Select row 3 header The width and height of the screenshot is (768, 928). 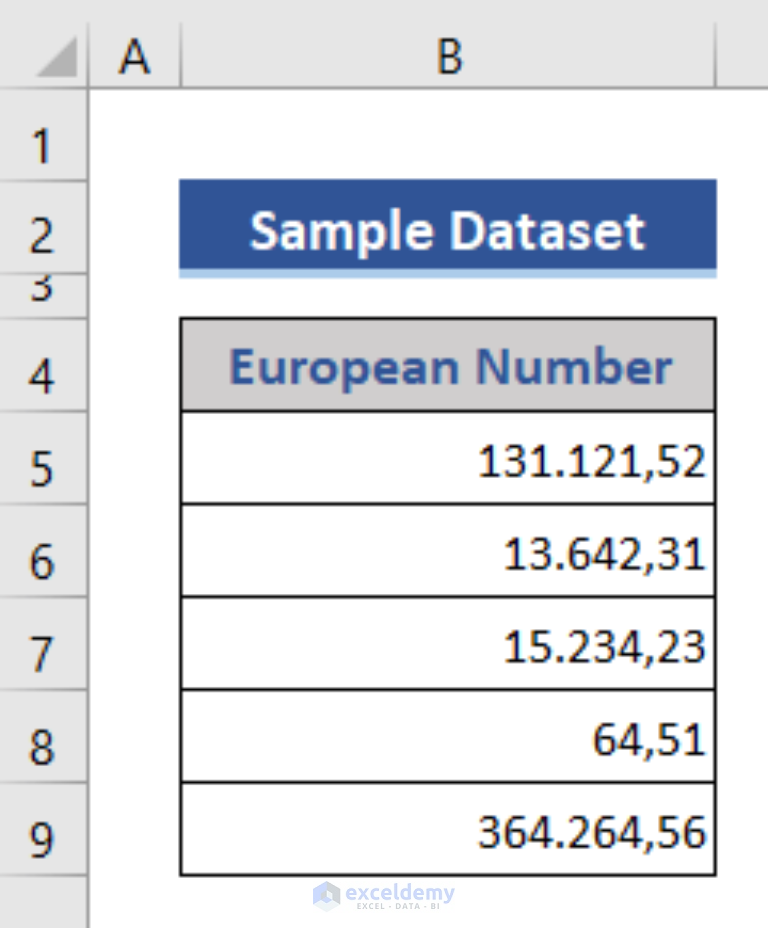click(x=43, y=297)
